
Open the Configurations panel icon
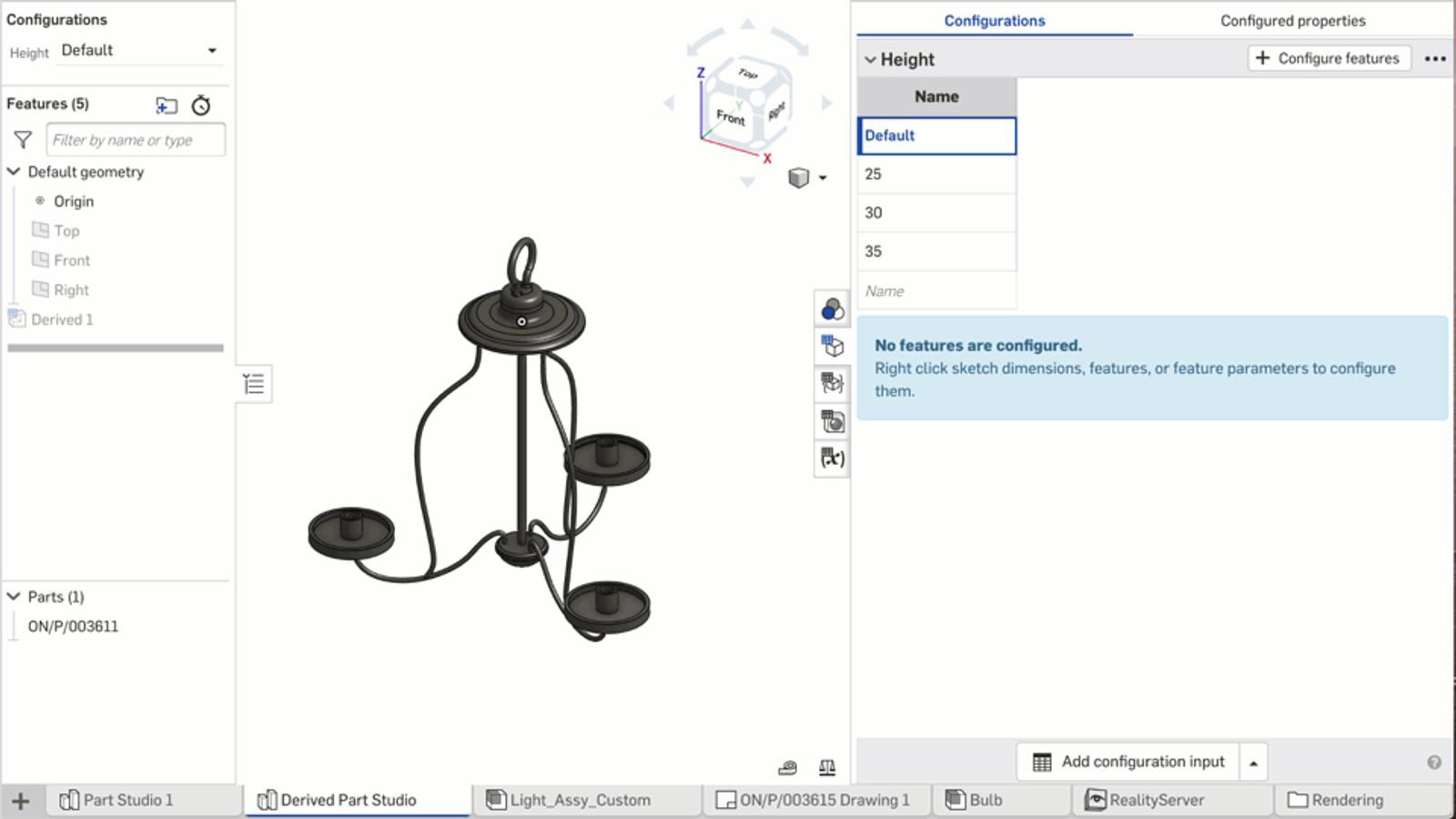[832, 347]
